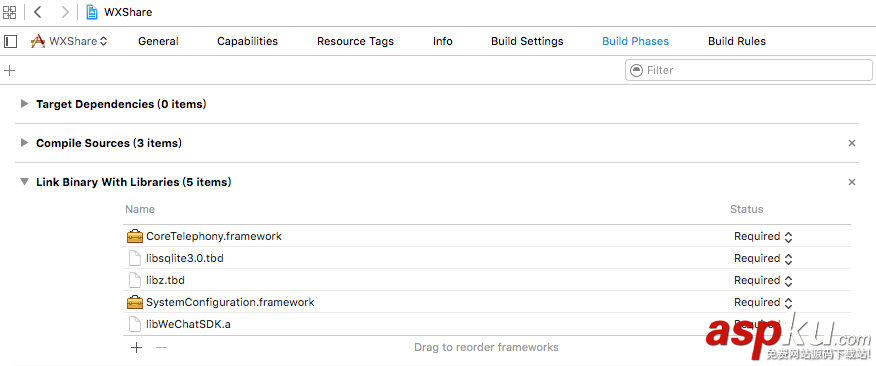Image resolution: width=876 pixels, height=366 pixels.
Task: Select CoreTelephony.framework toolbox icon
Action: tap(135, 236)
